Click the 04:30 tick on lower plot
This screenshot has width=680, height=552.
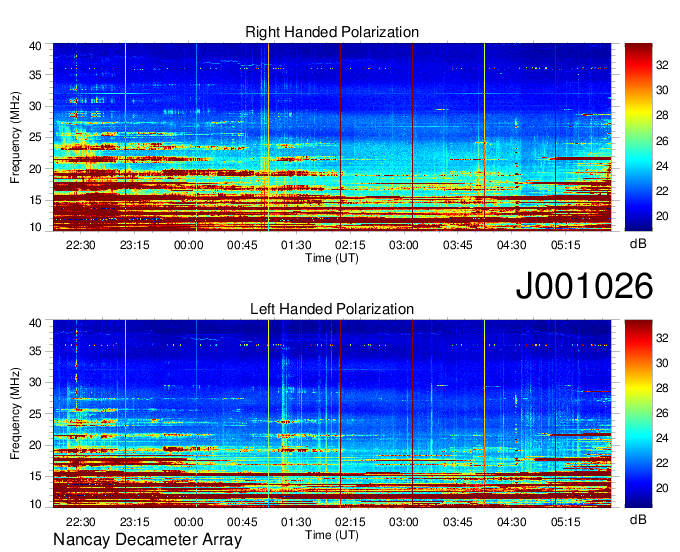pyautogui.click(x=512, y=523)
